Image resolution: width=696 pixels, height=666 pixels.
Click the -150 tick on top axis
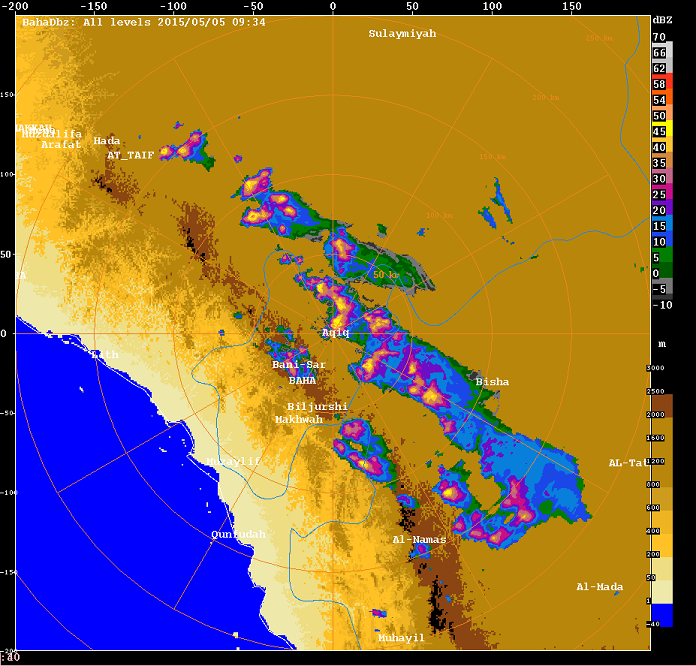click(x=94, y=6)
